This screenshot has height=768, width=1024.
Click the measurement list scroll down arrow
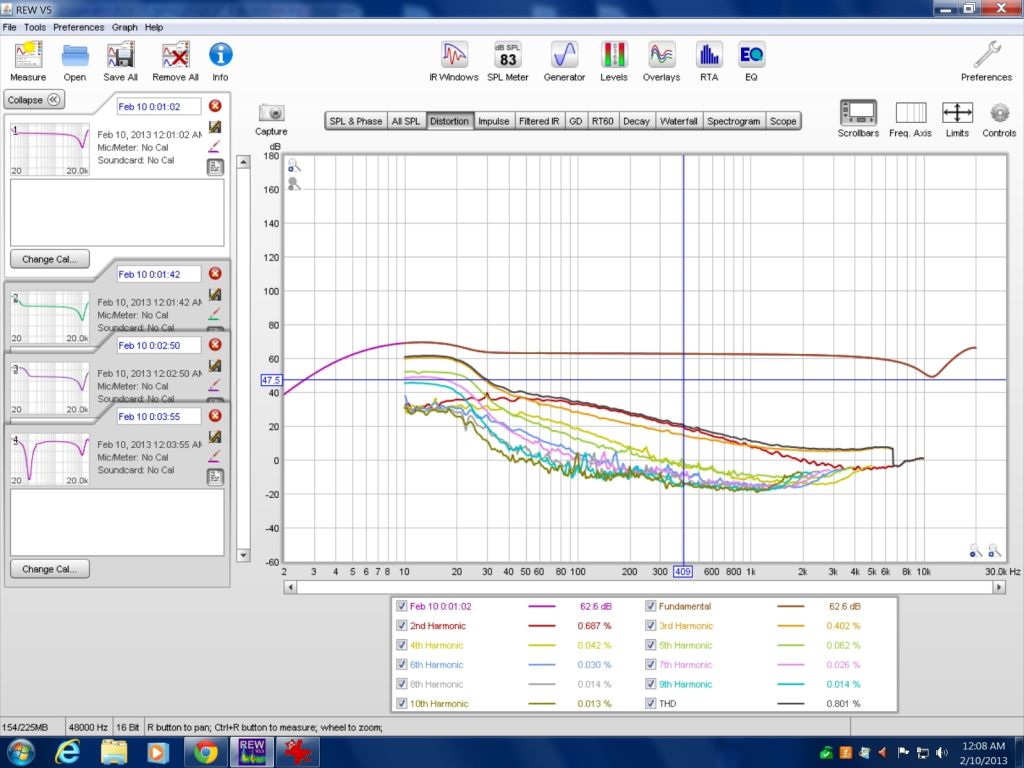coord(243,555)
